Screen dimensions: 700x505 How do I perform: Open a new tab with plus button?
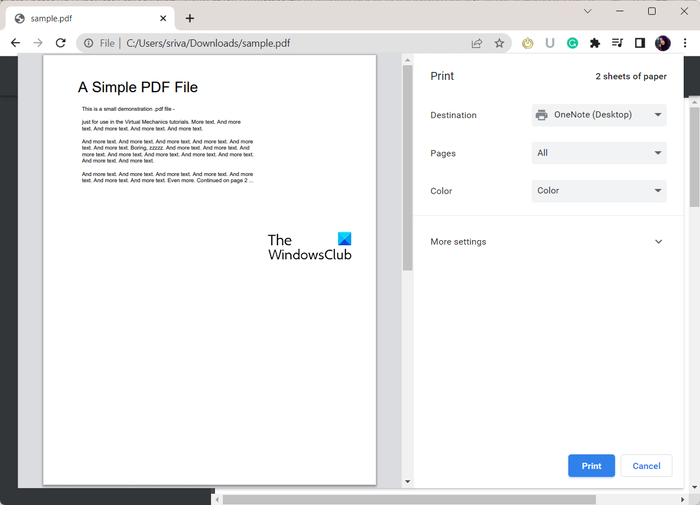[x=190, y=18]
